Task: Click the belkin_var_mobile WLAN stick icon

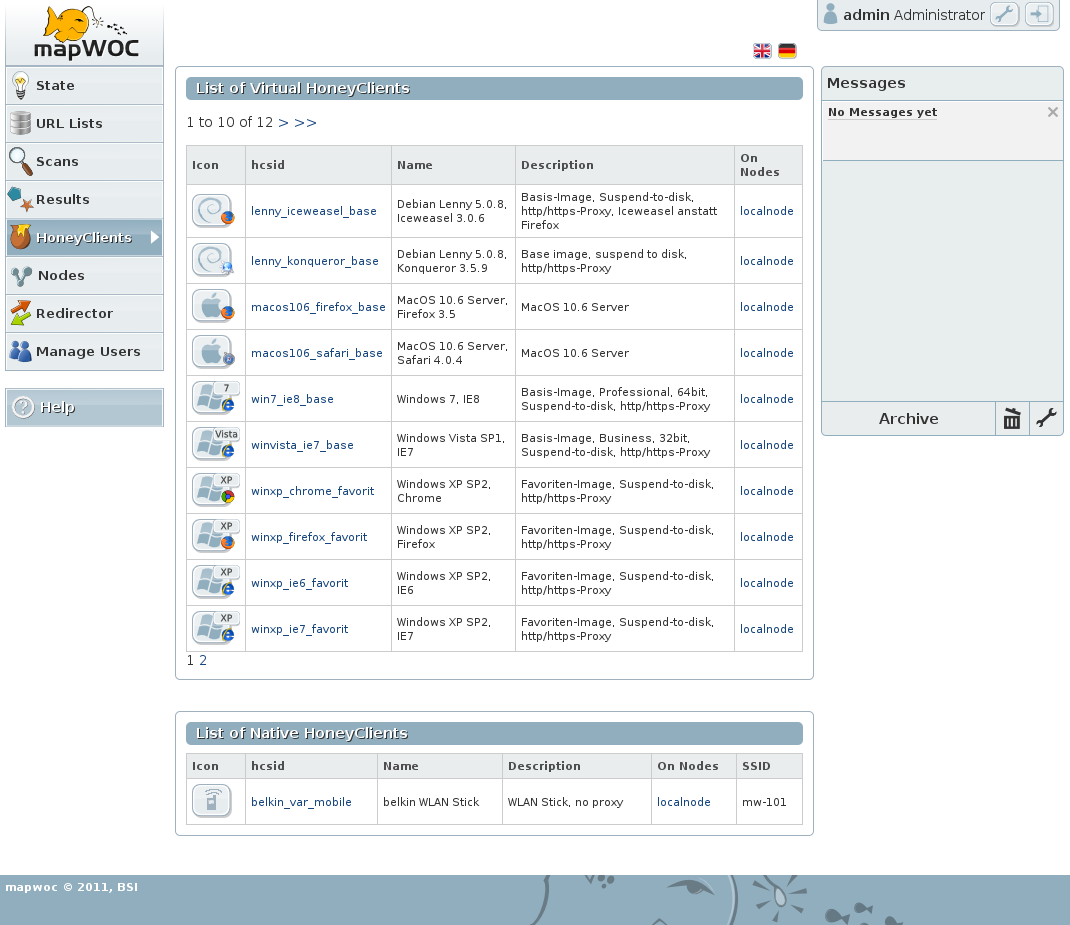Action: 212,802
